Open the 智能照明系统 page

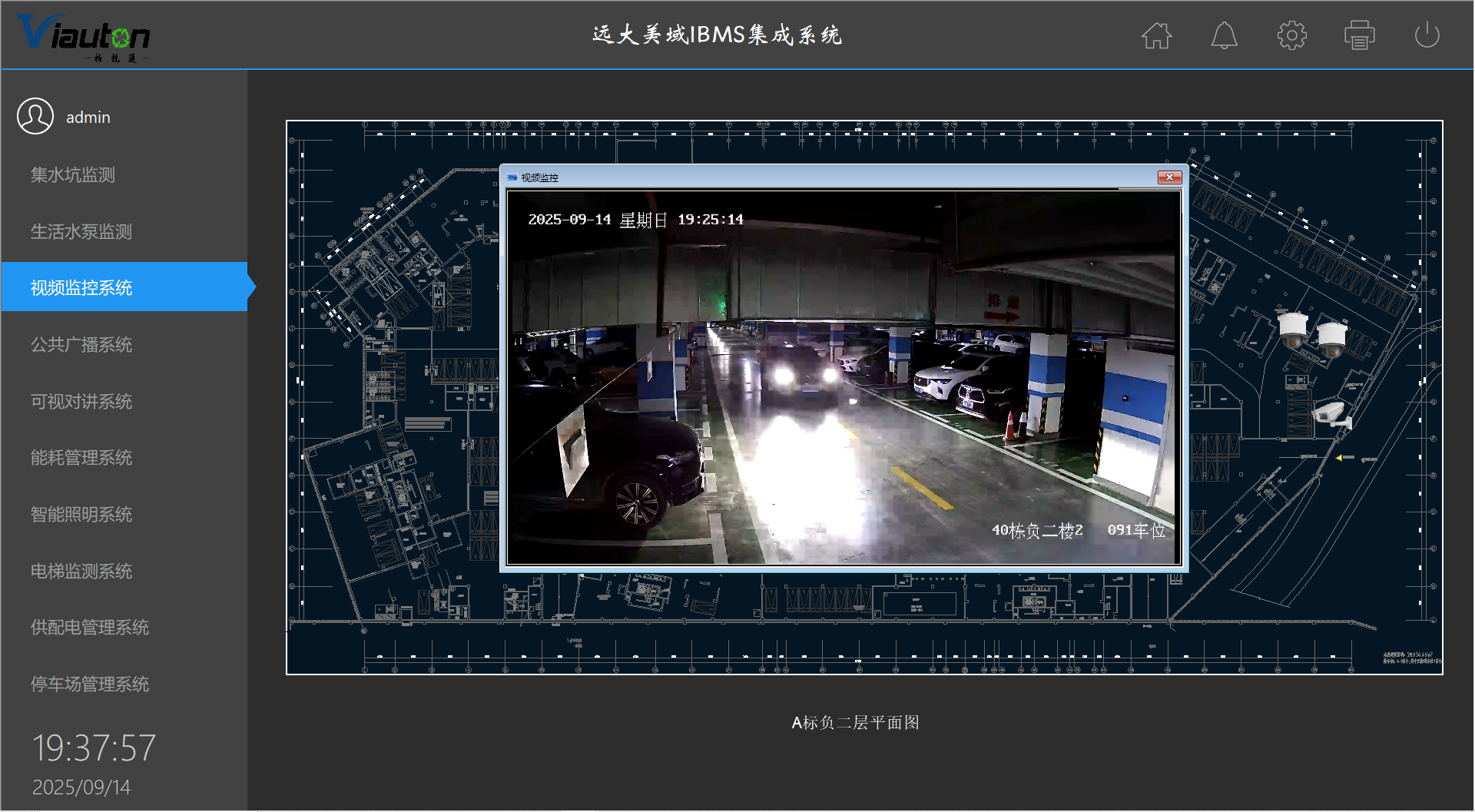click(81, 514)
